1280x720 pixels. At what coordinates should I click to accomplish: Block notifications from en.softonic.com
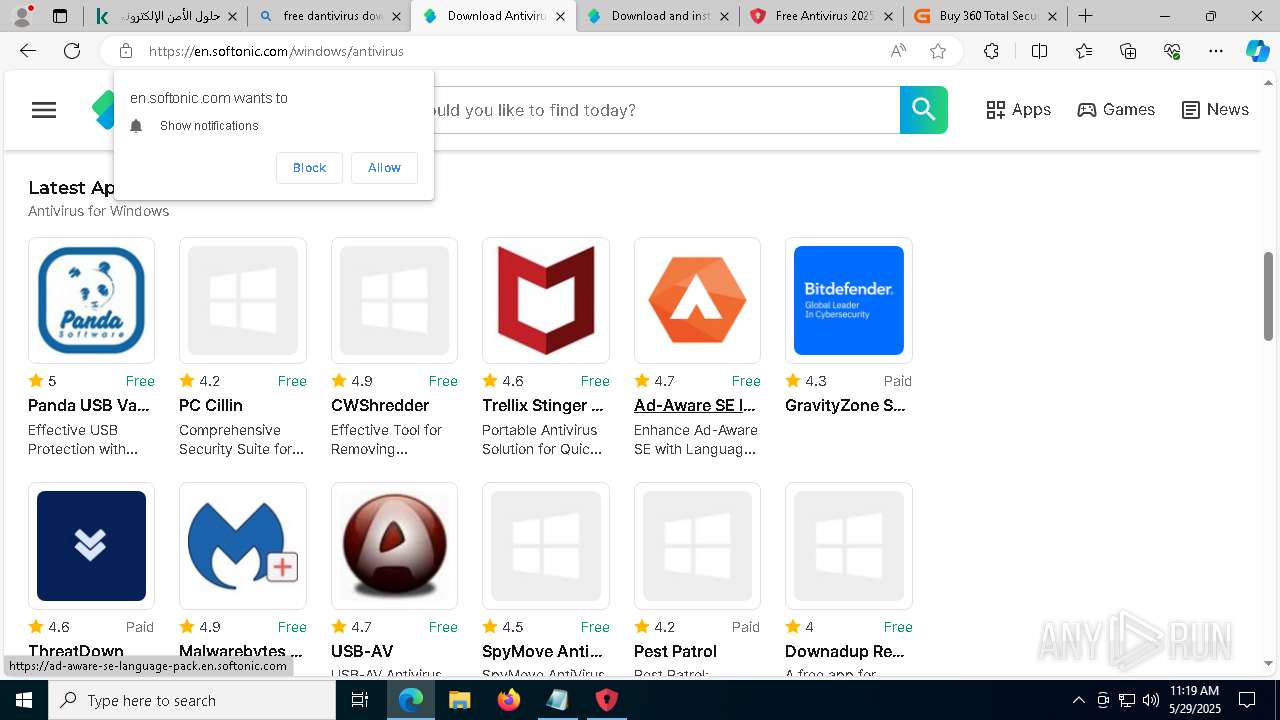pyautogui.click(x=309, y=168)
